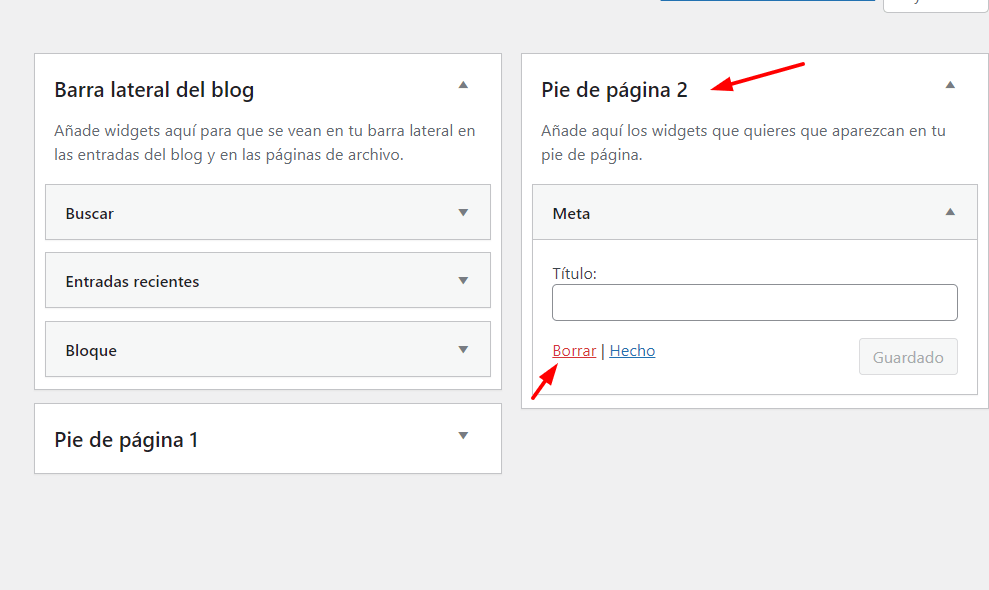Click the Título input field
This screenshot has width=989, height=590.
tap(754, 302)
